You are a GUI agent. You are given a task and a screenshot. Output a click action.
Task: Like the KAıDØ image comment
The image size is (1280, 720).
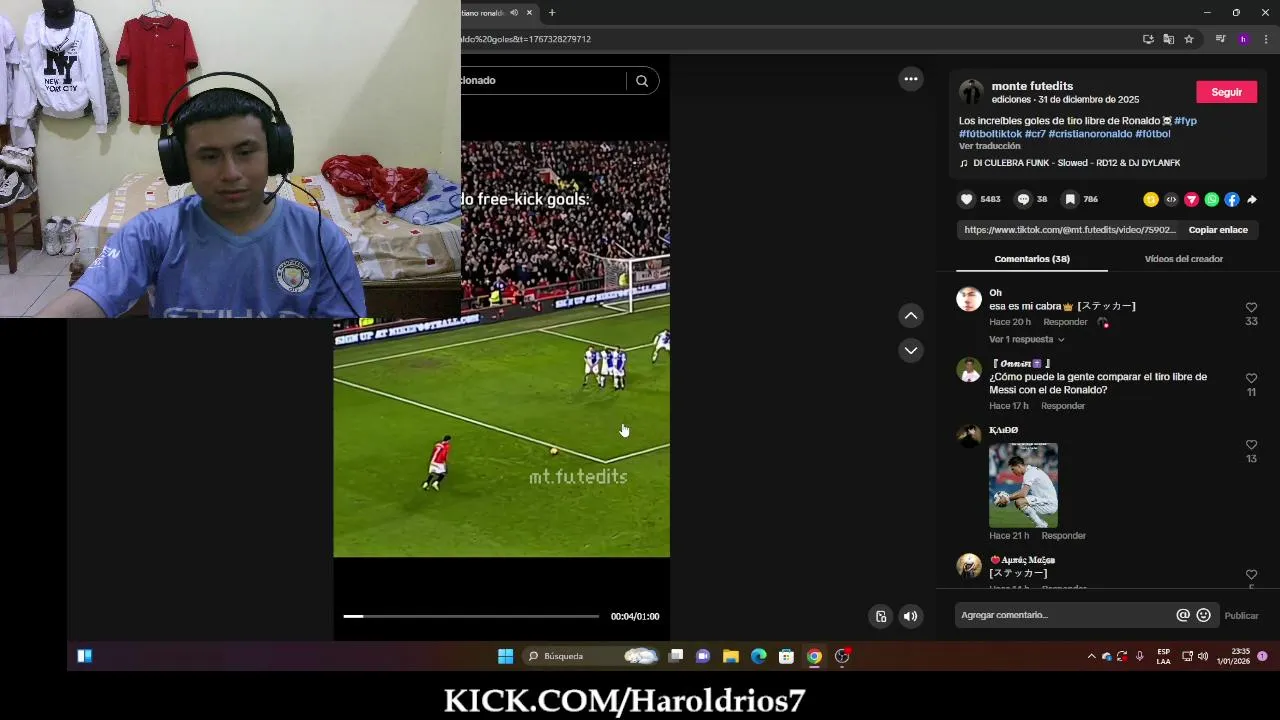pyautogui.click(x=1251, y=445)
